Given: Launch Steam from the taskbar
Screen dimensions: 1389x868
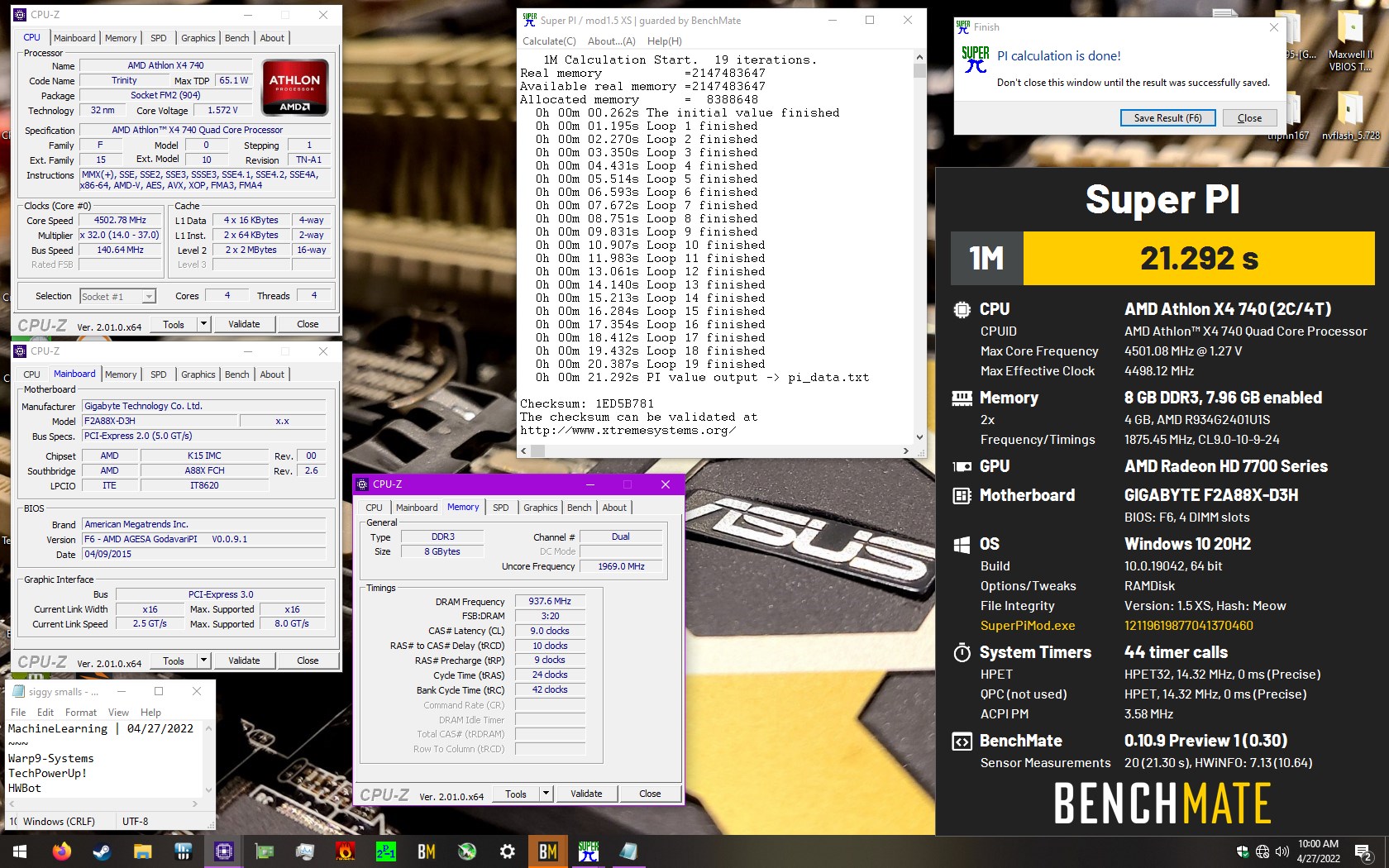Looking at the screenshot, I should pyautogui.click(x=102, y=851).
